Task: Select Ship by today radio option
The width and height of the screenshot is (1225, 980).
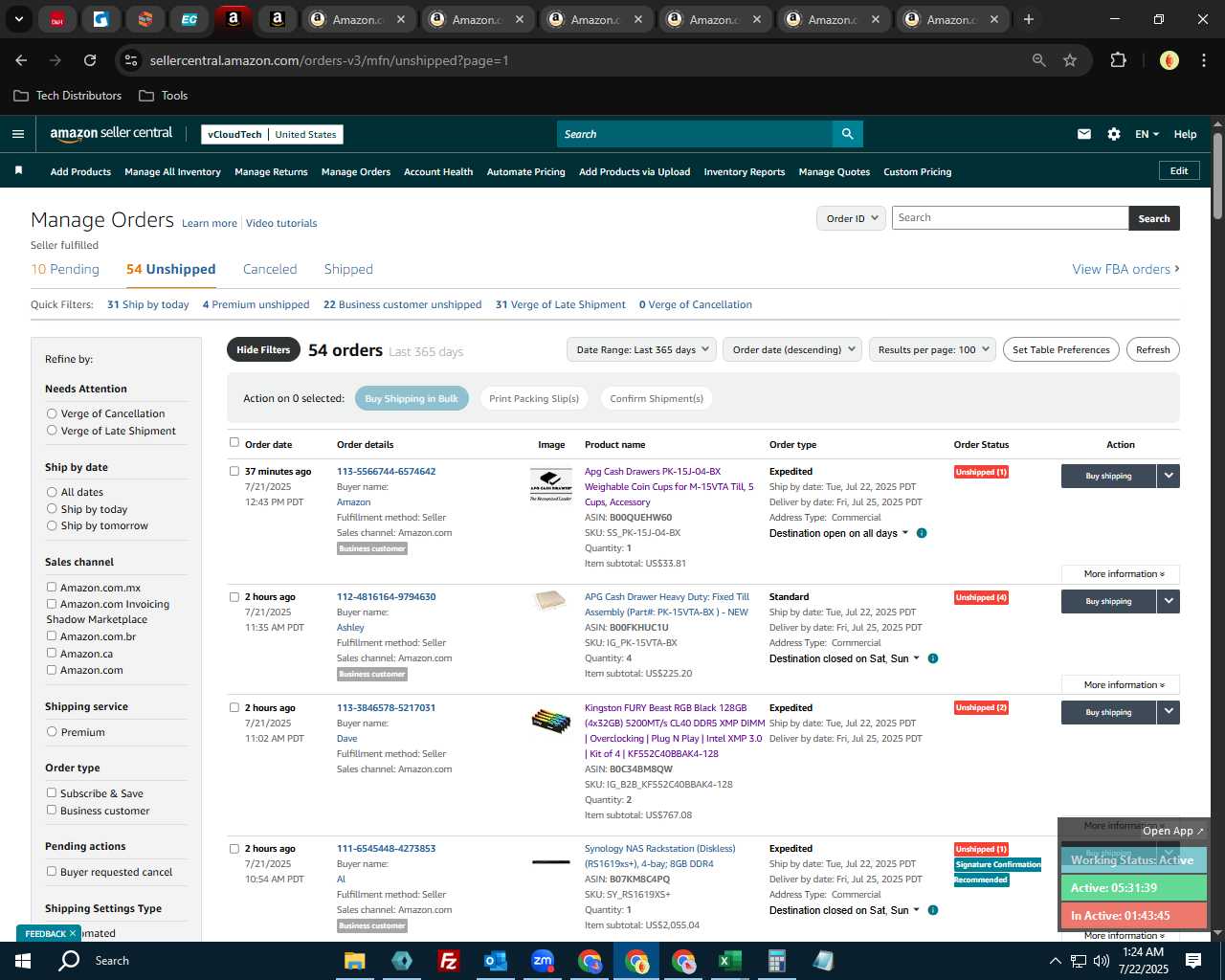Action: 52,509
